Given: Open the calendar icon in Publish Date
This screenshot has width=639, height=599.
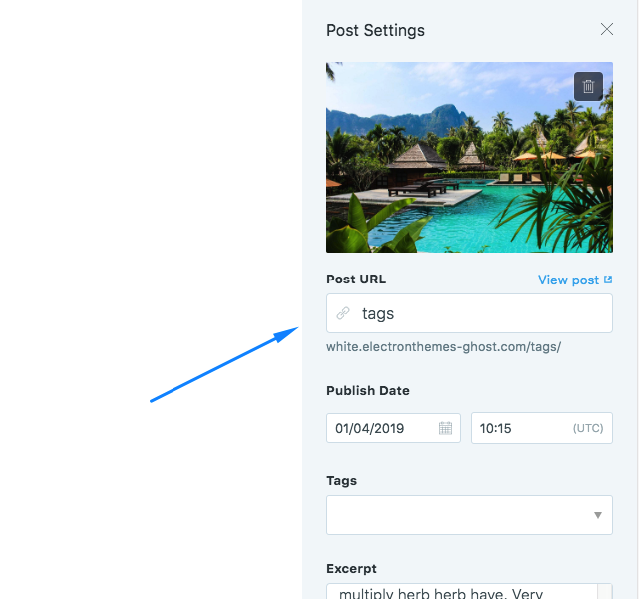Looking at the screenshot, I should [x=445, y=428].
